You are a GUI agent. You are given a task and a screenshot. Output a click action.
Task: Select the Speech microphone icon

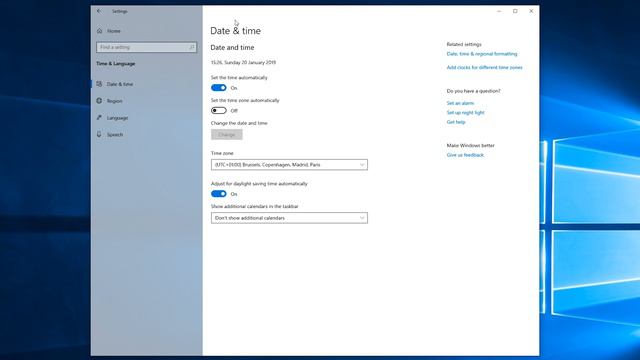pos(99,134)
